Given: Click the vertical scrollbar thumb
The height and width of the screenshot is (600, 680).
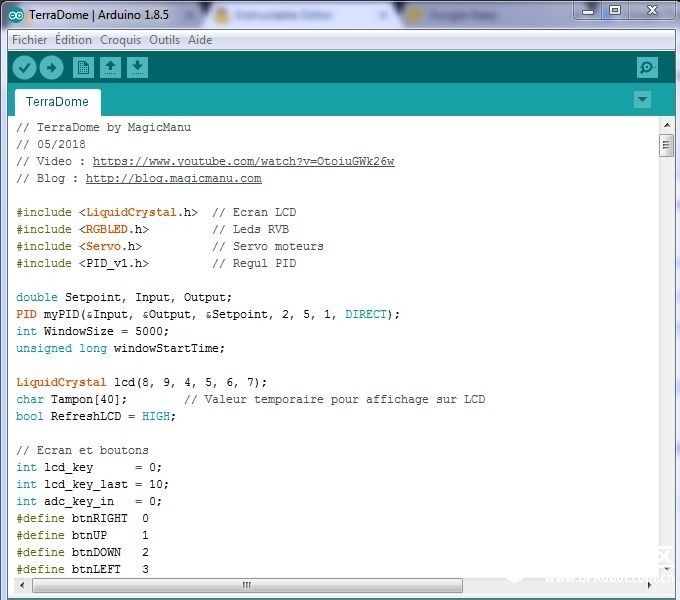Looking at the screenshot, I should coord(667,146).
